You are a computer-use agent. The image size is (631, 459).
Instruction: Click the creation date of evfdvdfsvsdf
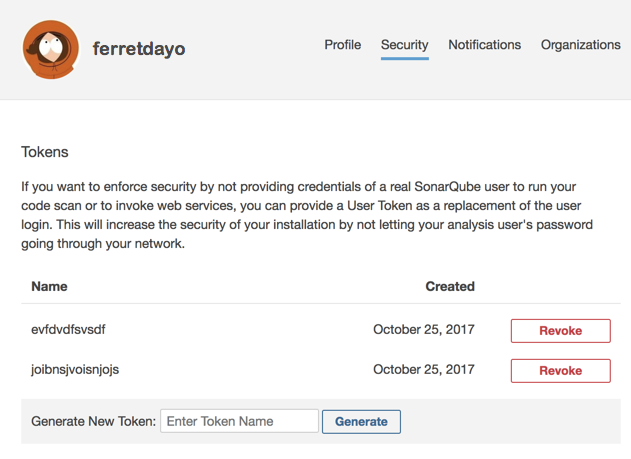pyautogui.click(x=423, y=329)
